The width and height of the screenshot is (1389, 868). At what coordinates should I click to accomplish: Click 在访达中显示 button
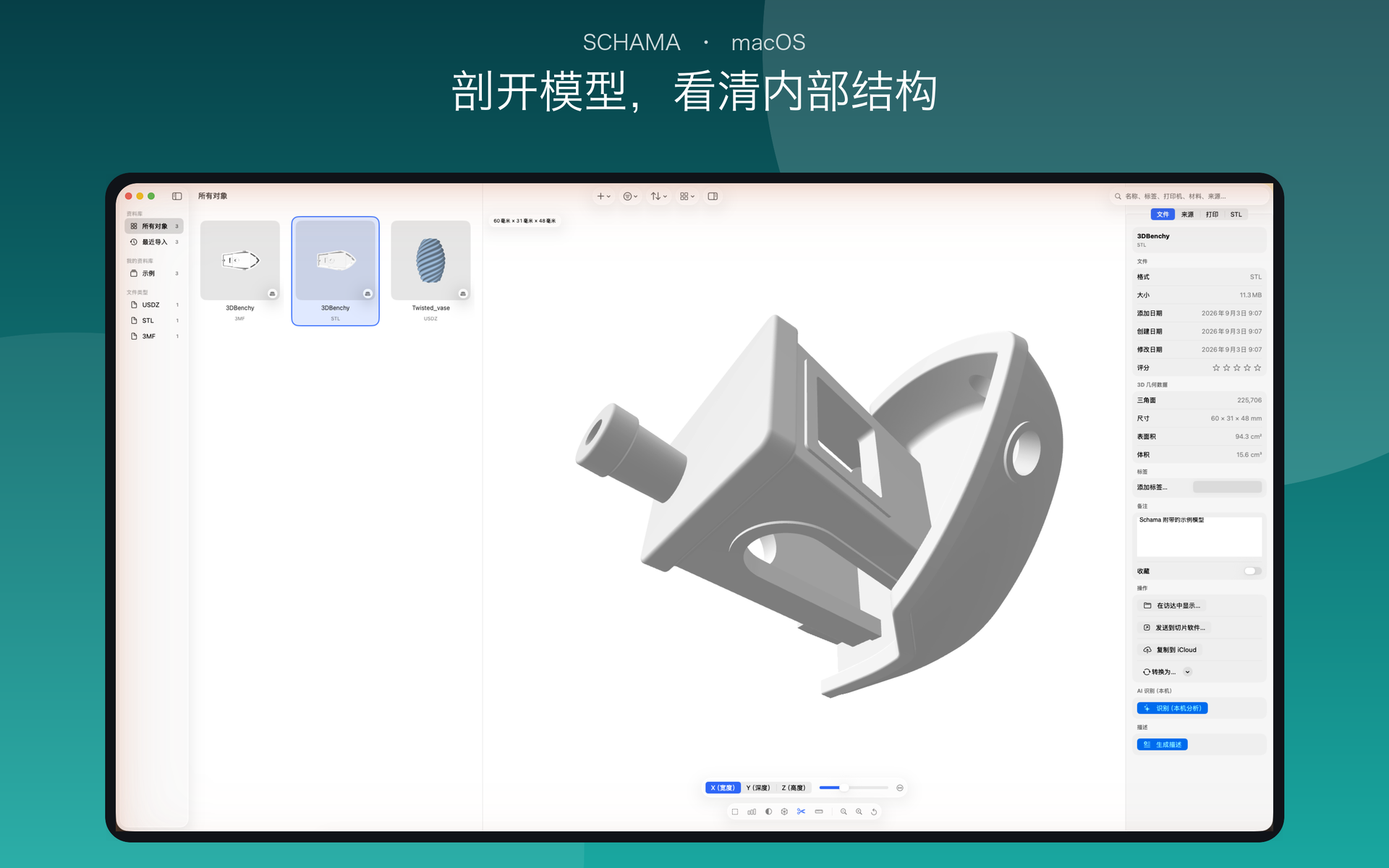click(1172, 606)
